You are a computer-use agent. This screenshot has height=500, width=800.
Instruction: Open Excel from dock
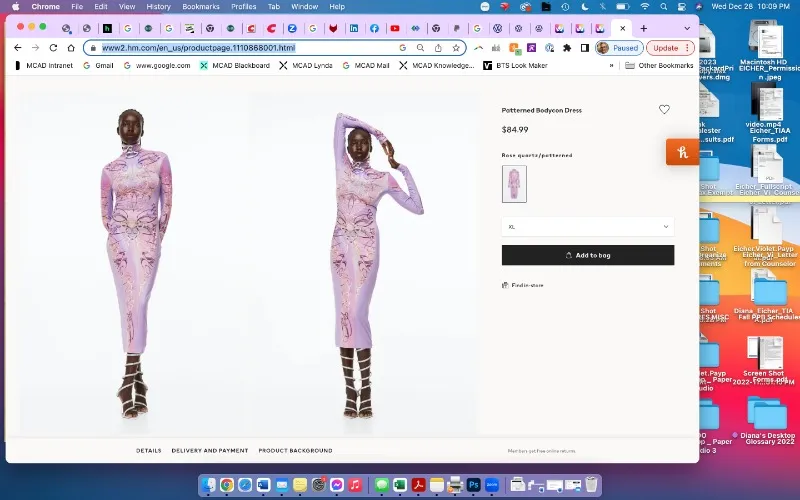click(x=400, y=485)
